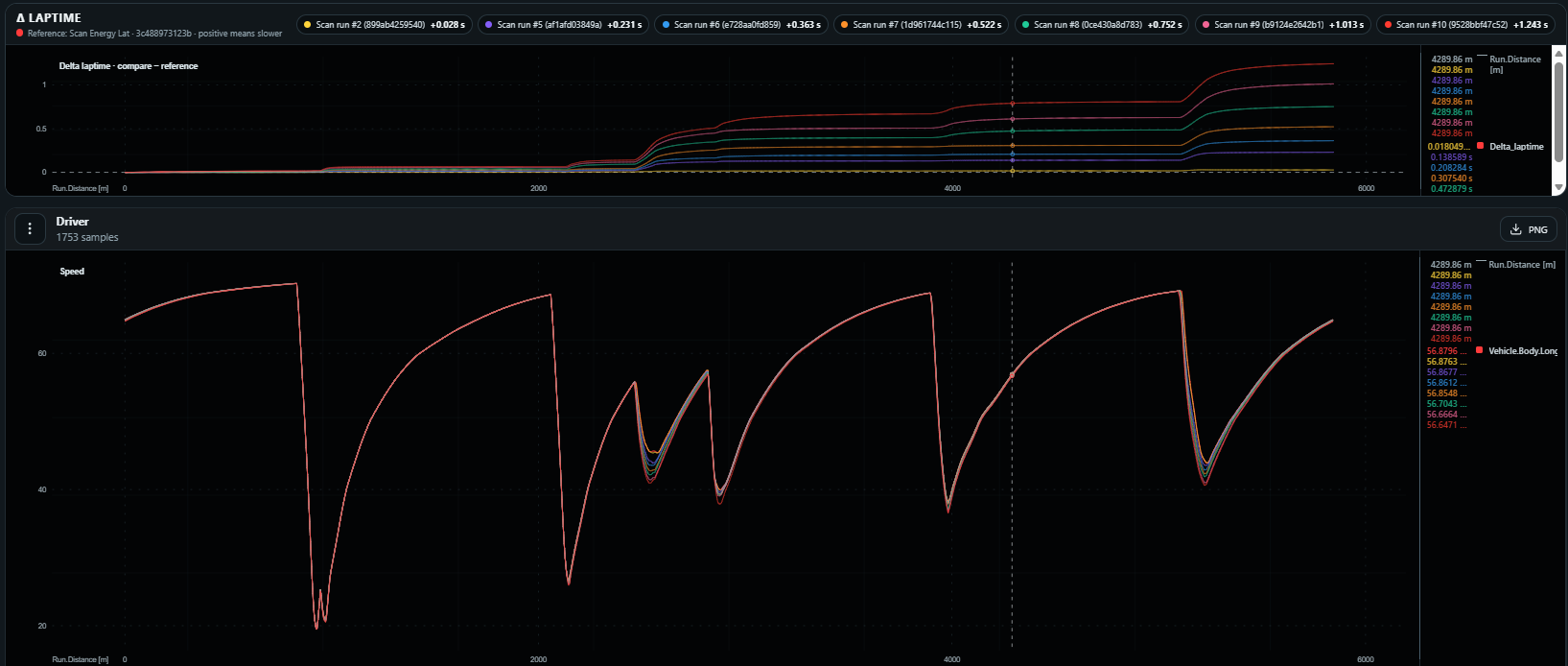The width and height of the screenshot is (1568, 666).
Task: Download the Driver chart as PNG
Action: [1528, 229]
